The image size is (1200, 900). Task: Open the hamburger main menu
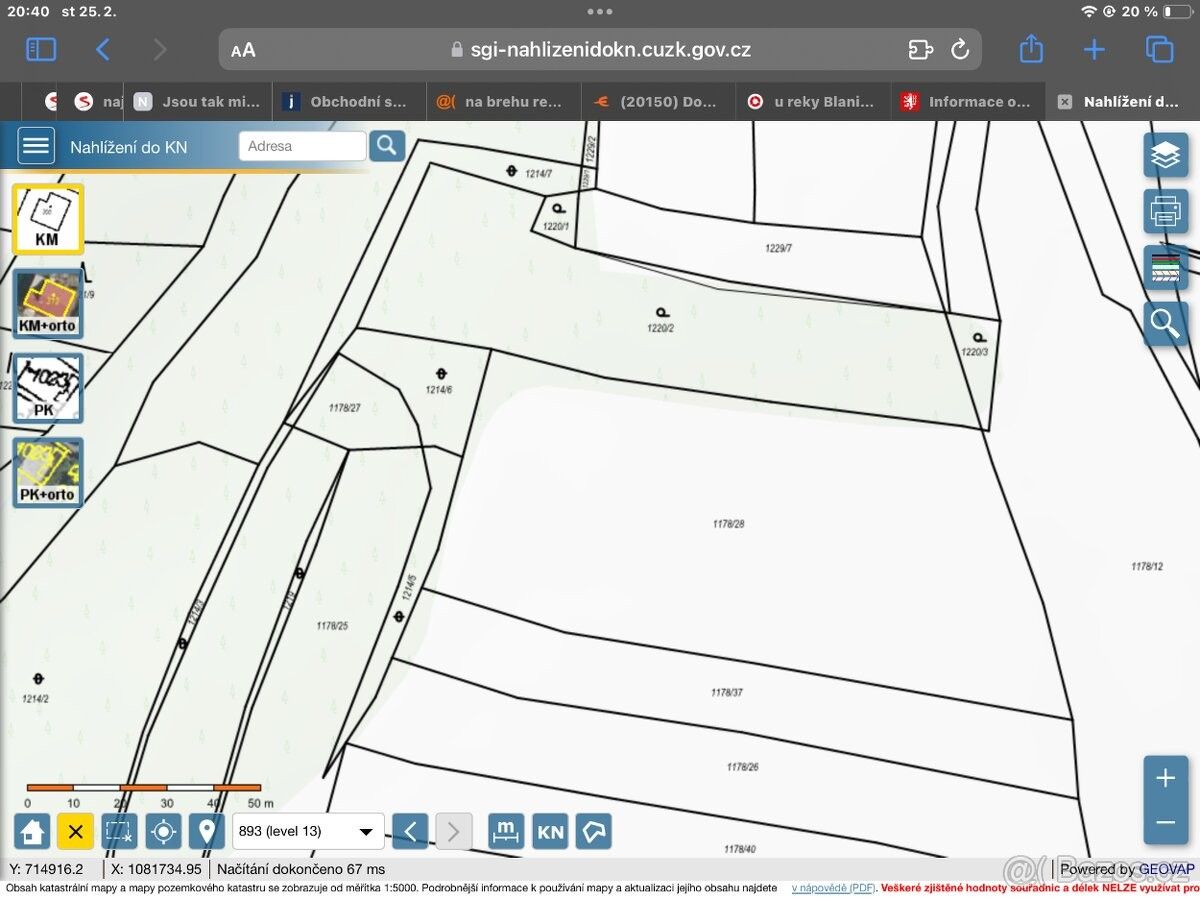[x=36, y=146]
